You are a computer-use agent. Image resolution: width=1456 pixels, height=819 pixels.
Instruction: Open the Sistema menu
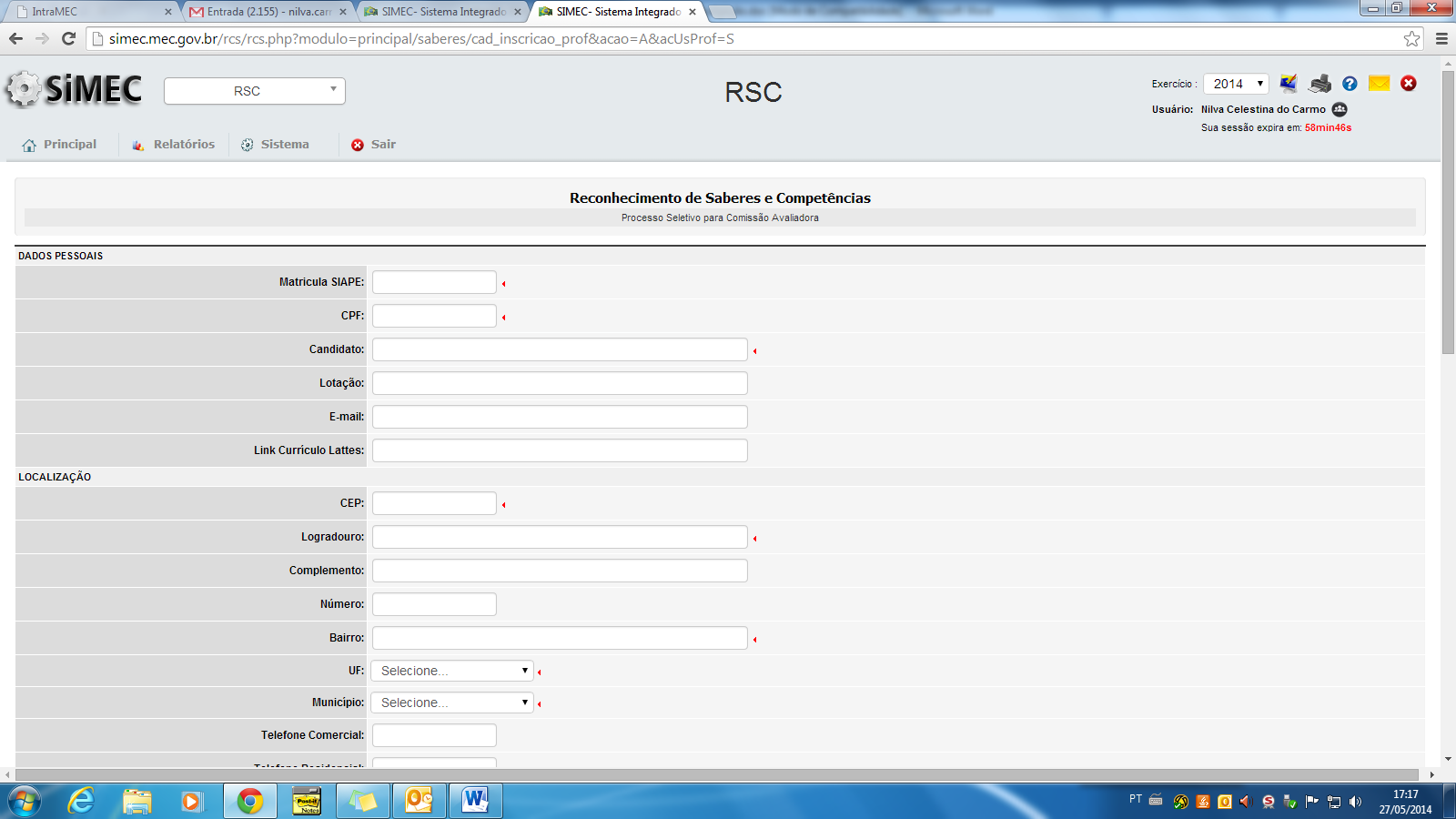[x=275, y=145]
